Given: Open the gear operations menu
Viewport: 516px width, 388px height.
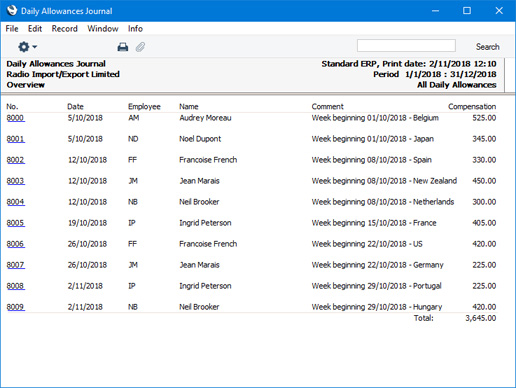Looking at the screenshot, I should pos(27,47).
